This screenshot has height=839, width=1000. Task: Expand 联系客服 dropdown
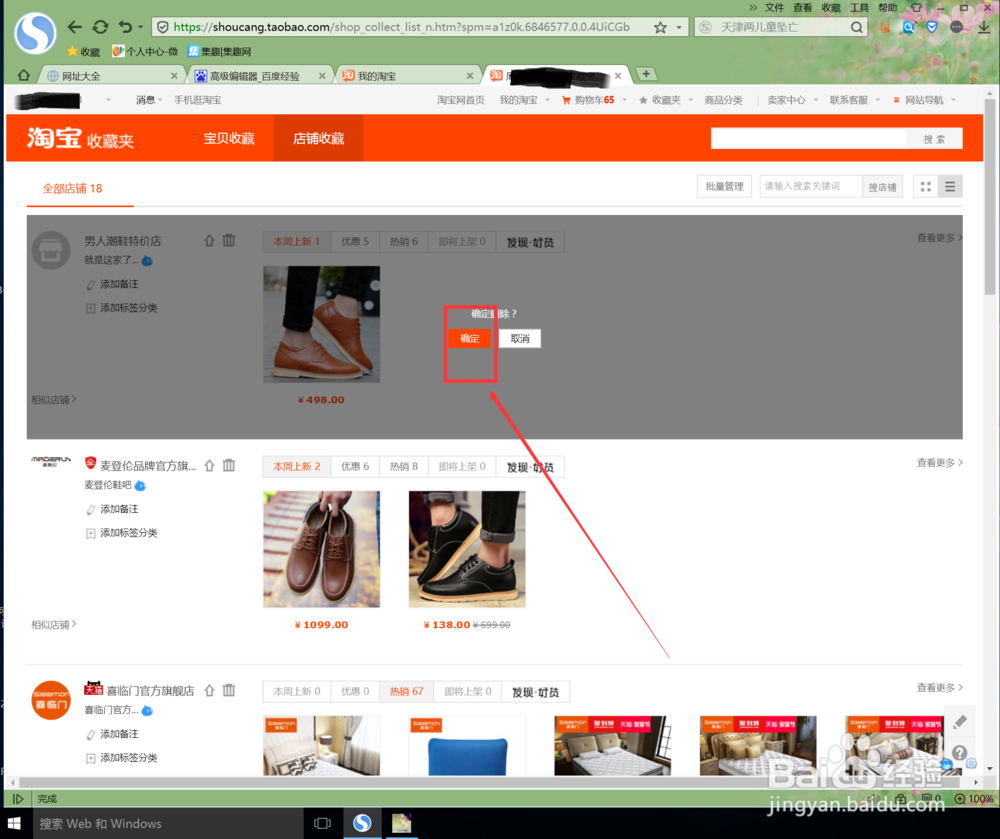855,100
